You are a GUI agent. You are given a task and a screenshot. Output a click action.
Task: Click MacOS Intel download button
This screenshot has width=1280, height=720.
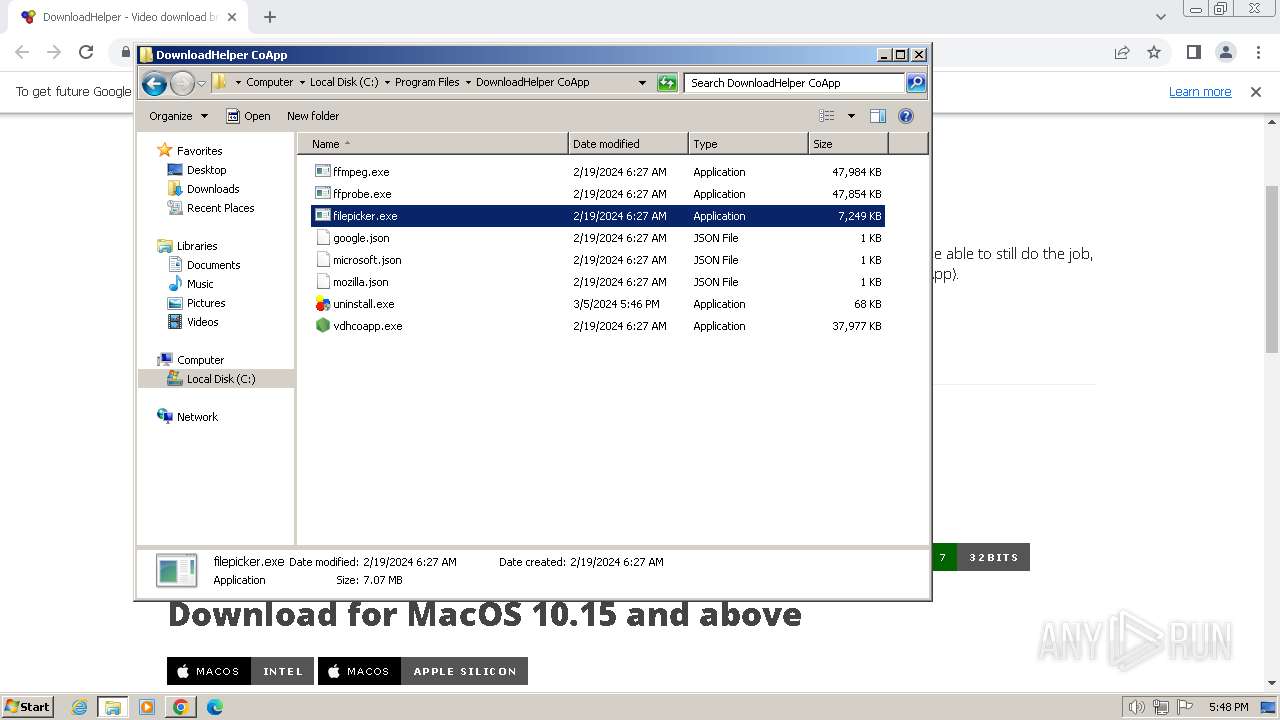pos(241,671)
